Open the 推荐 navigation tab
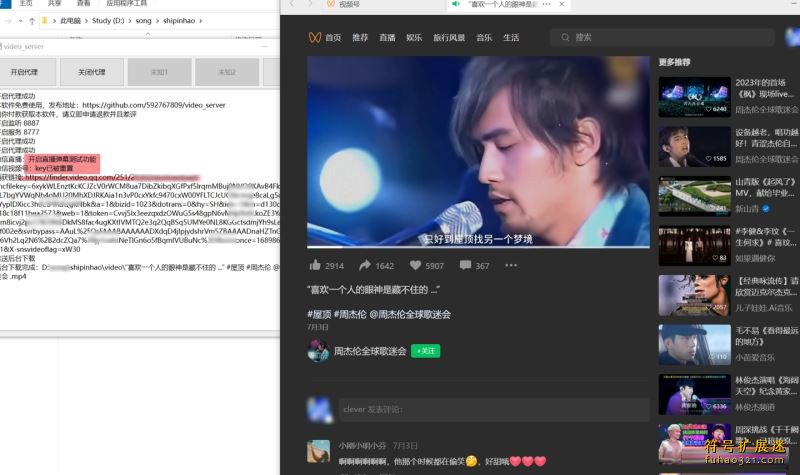 (360, 37)
